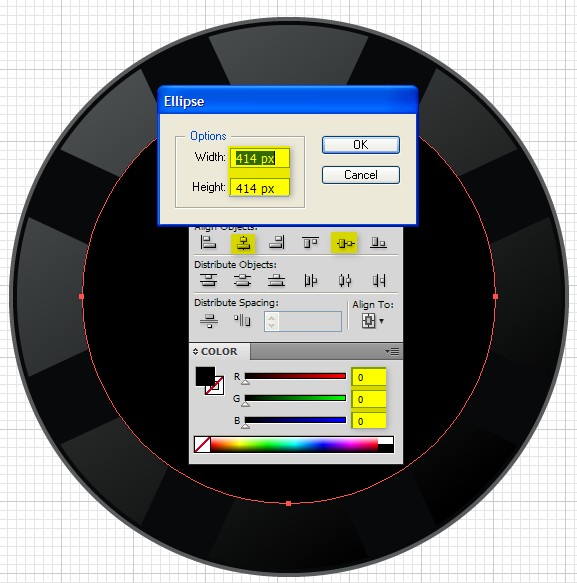
Task: Click the horizontal distribute left icon
Action: point(310,280)
